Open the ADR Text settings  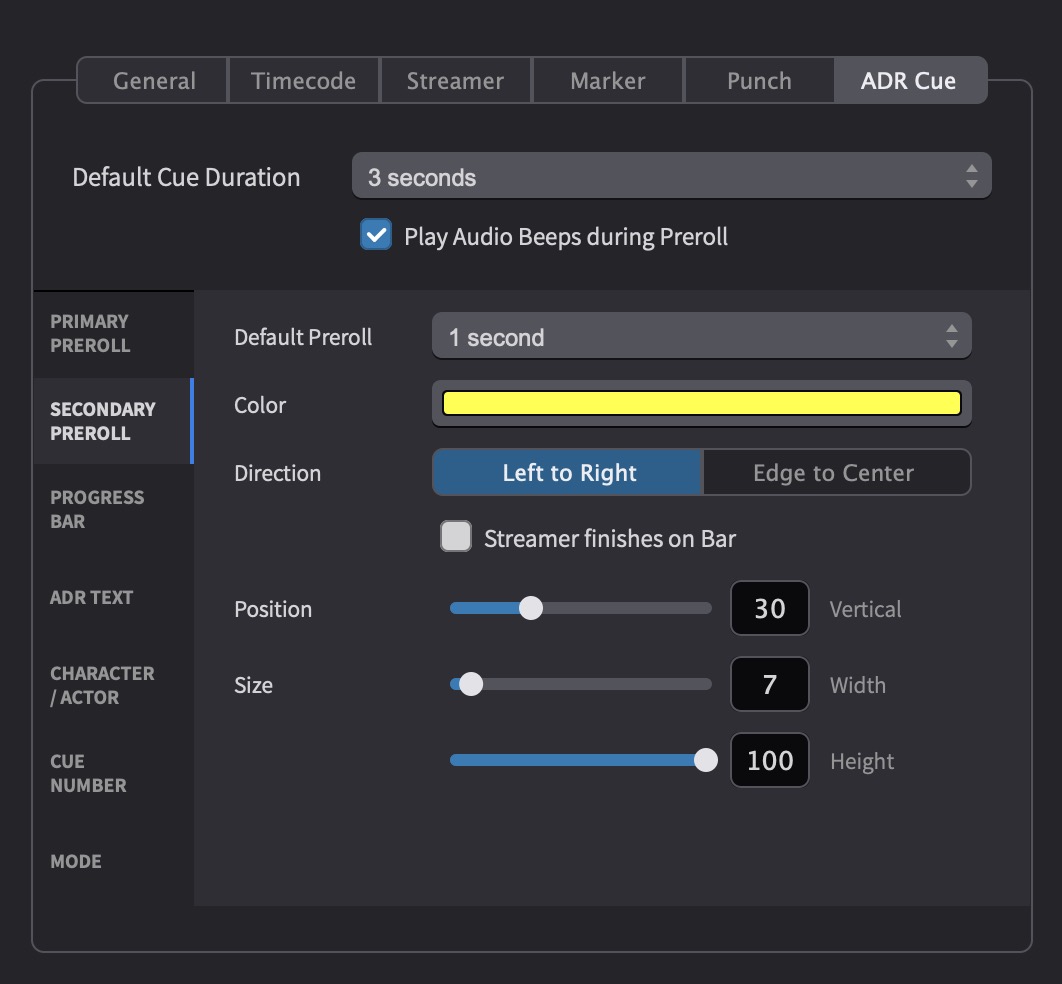pyautogui.click(x=90, y=597)
